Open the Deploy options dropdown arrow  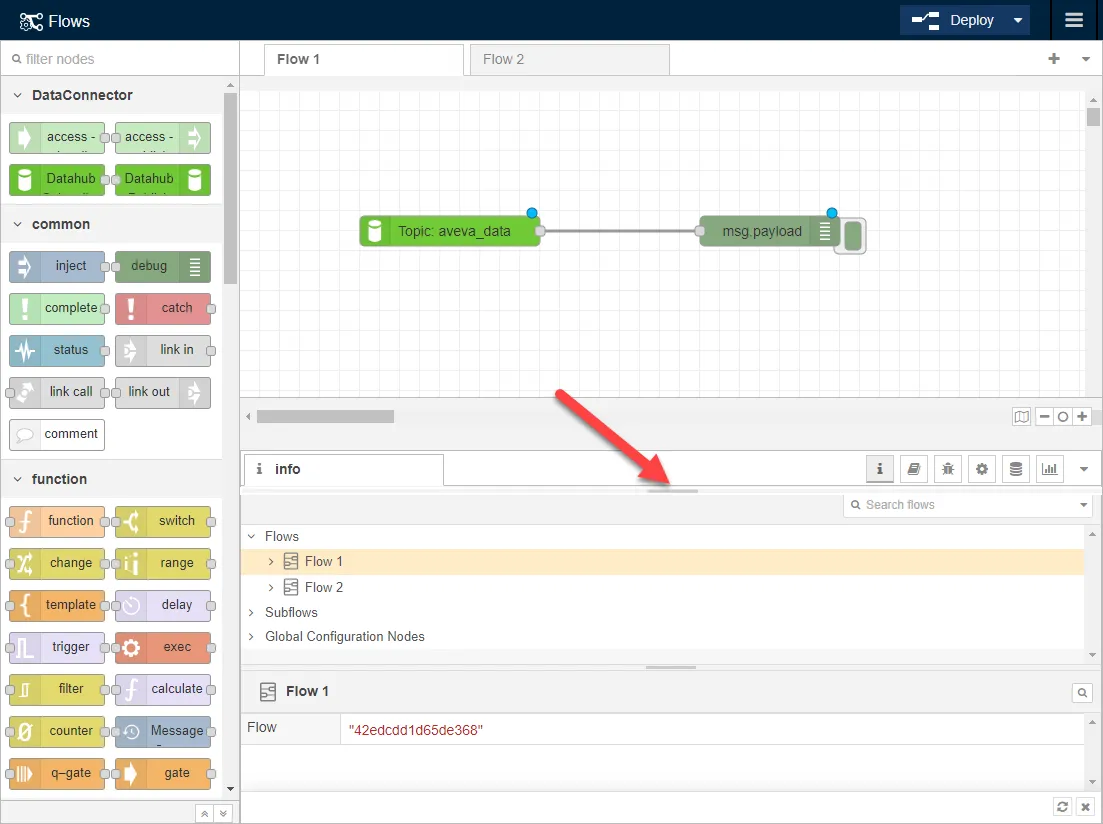click(x=1017, y=20)
